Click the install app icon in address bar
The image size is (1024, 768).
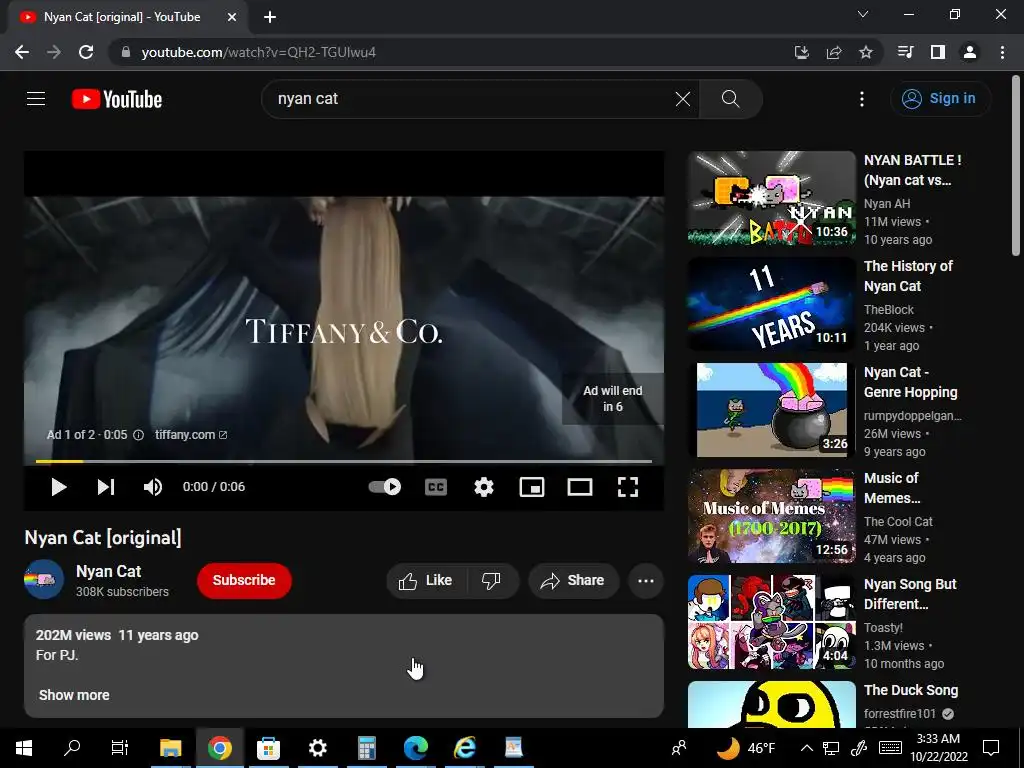(x=802, y=52)
